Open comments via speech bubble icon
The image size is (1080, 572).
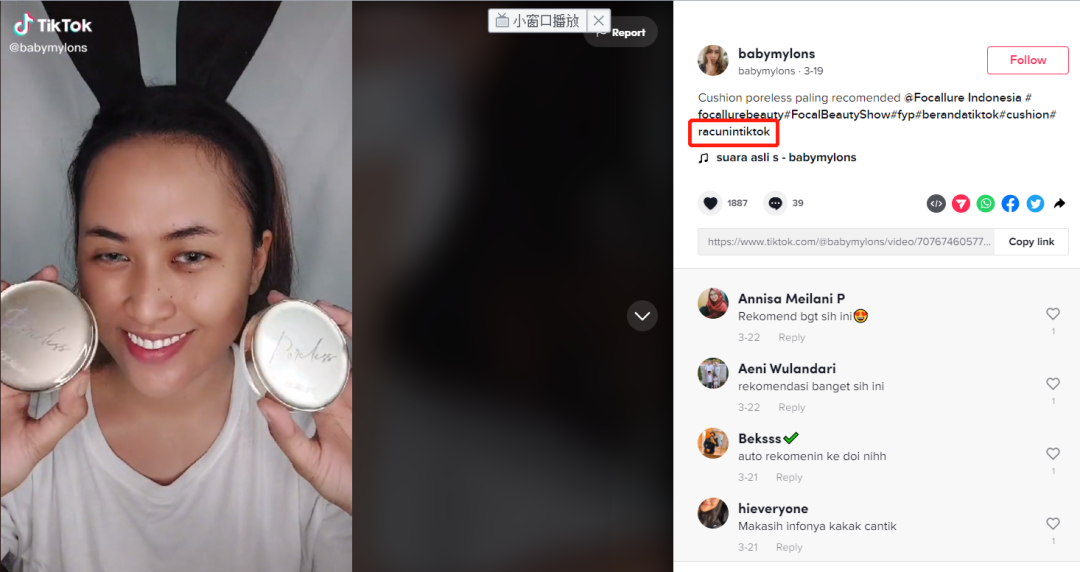point(775,203)
